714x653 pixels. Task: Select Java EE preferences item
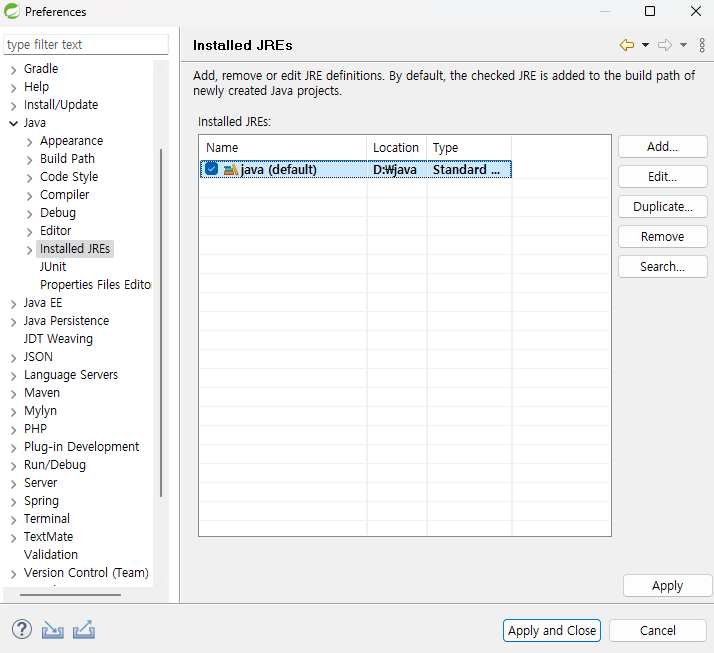(x=43, y=303)
